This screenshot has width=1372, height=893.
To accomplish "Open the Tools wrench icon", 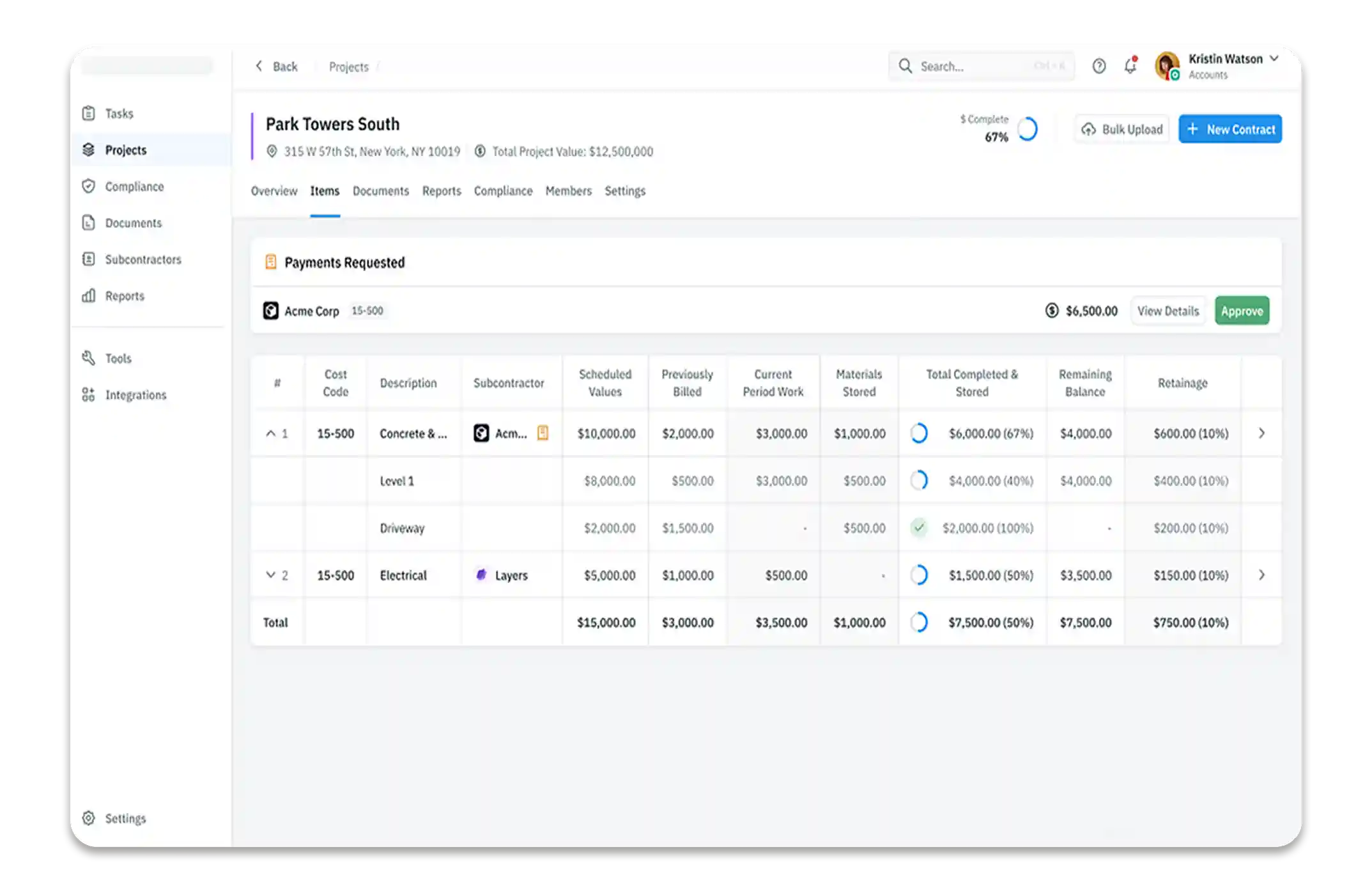I will click(89, 358).
